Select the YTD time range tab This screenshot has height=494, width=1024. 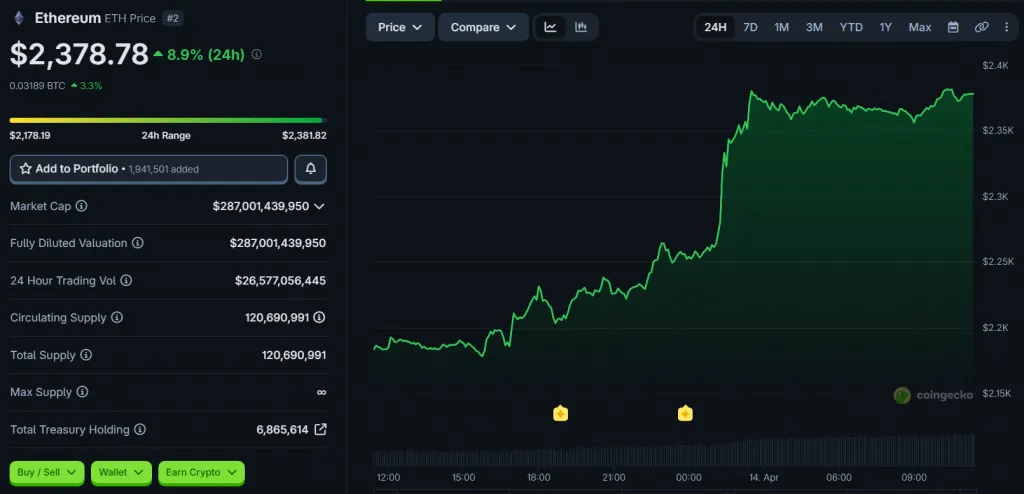pyautogui.click(x=851, y=27)
